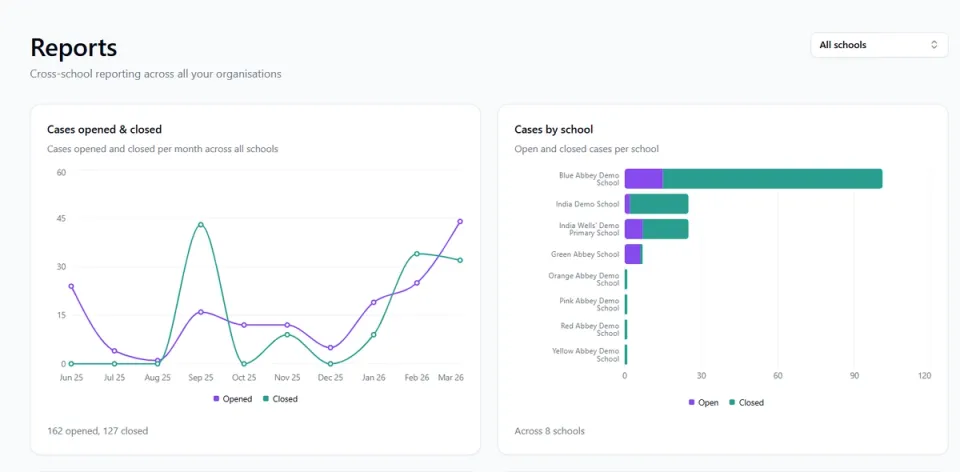Click the Jun 25 Opened data point

(72, 286)
